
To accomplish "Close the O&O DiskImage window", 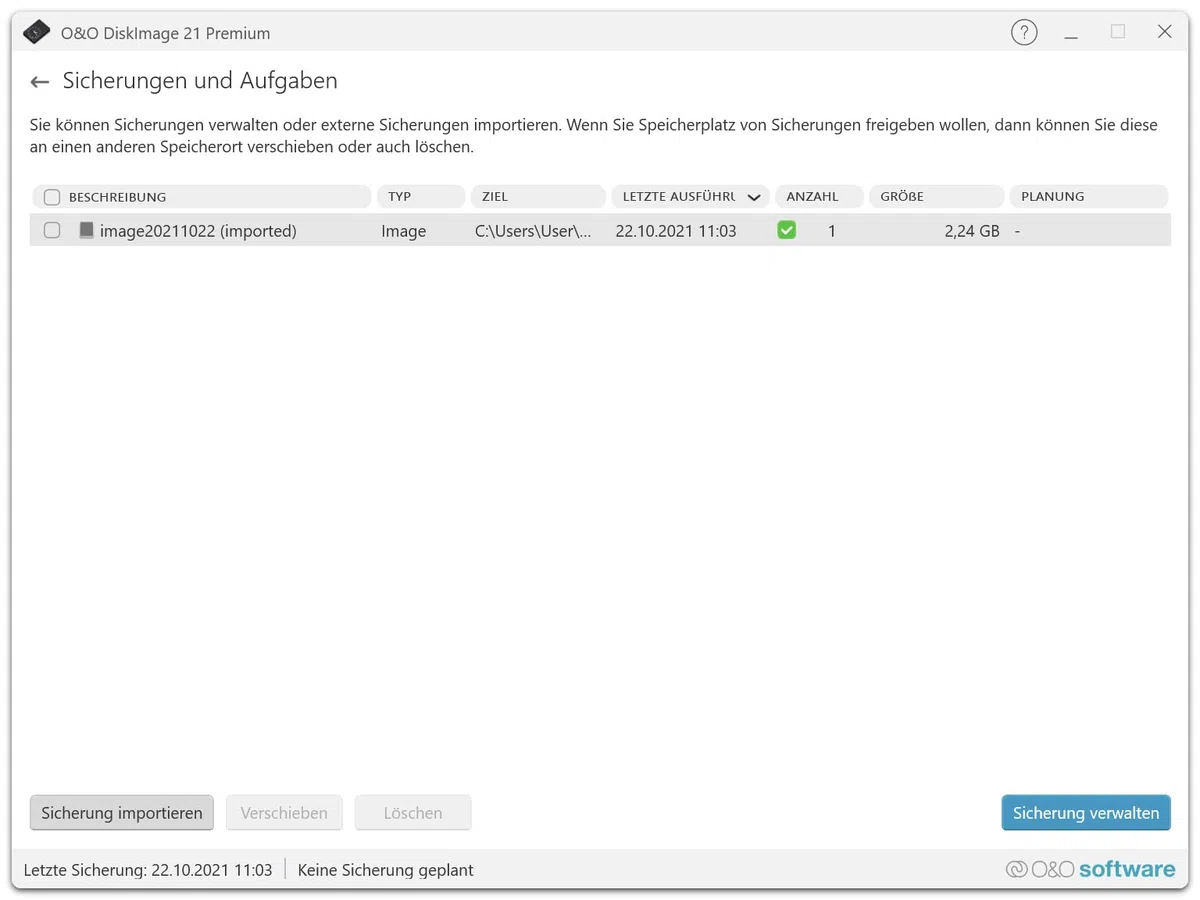I will [1165, 32].
